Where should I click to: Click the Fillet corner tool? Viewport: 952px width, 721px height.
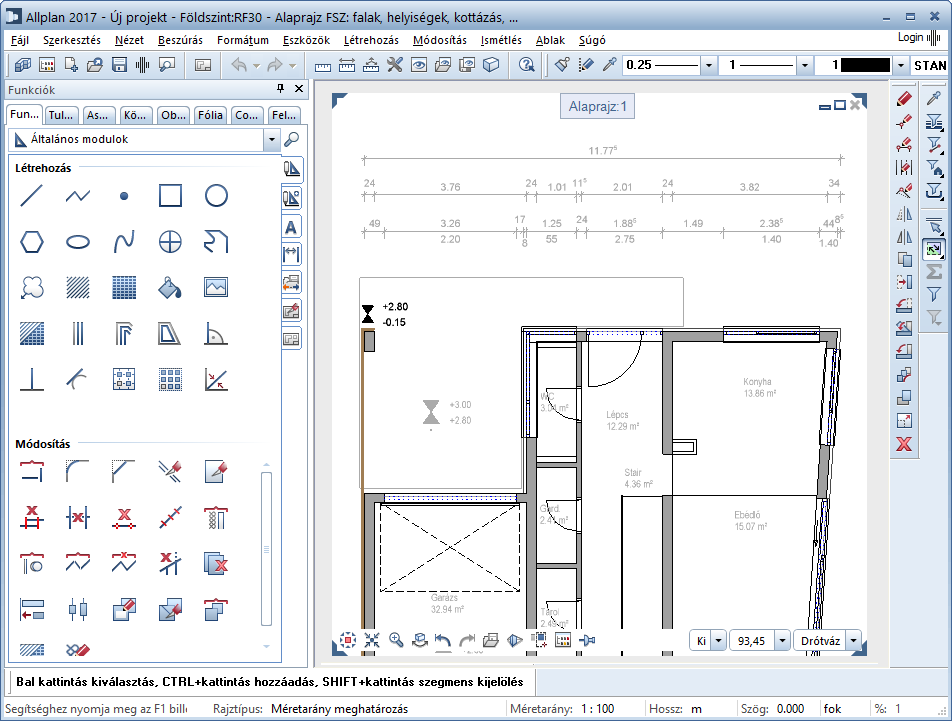click(x=78, y=472)
